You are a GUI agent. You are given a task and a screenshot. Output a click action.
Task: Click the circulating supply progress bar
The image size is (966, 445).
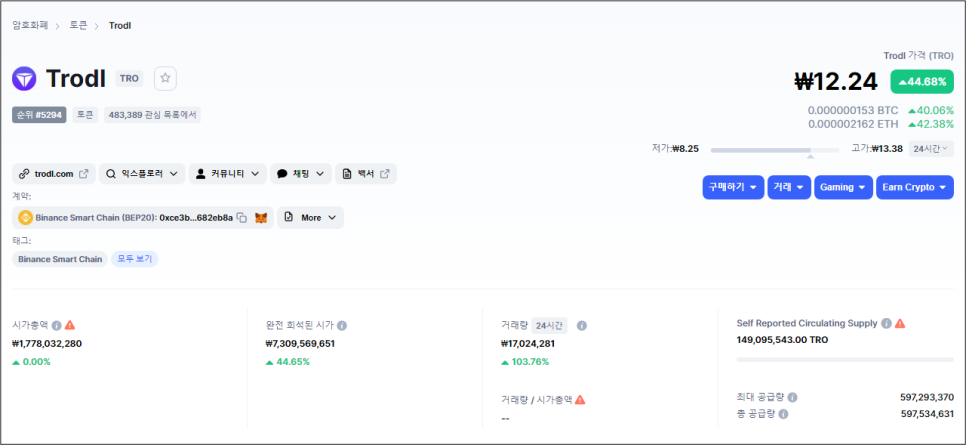(x=845, y=359)
